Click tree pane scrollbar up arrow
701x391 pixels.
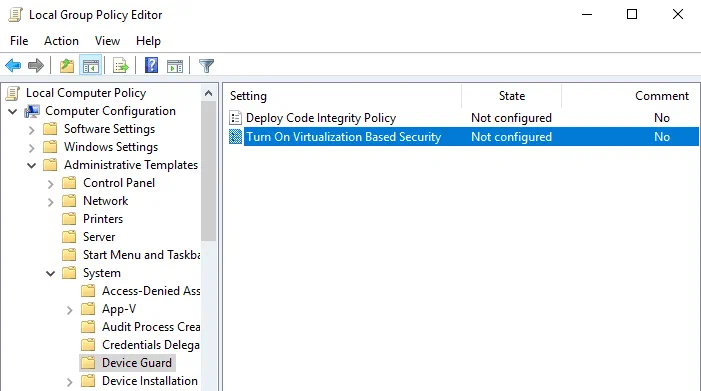tap(208, 93)
